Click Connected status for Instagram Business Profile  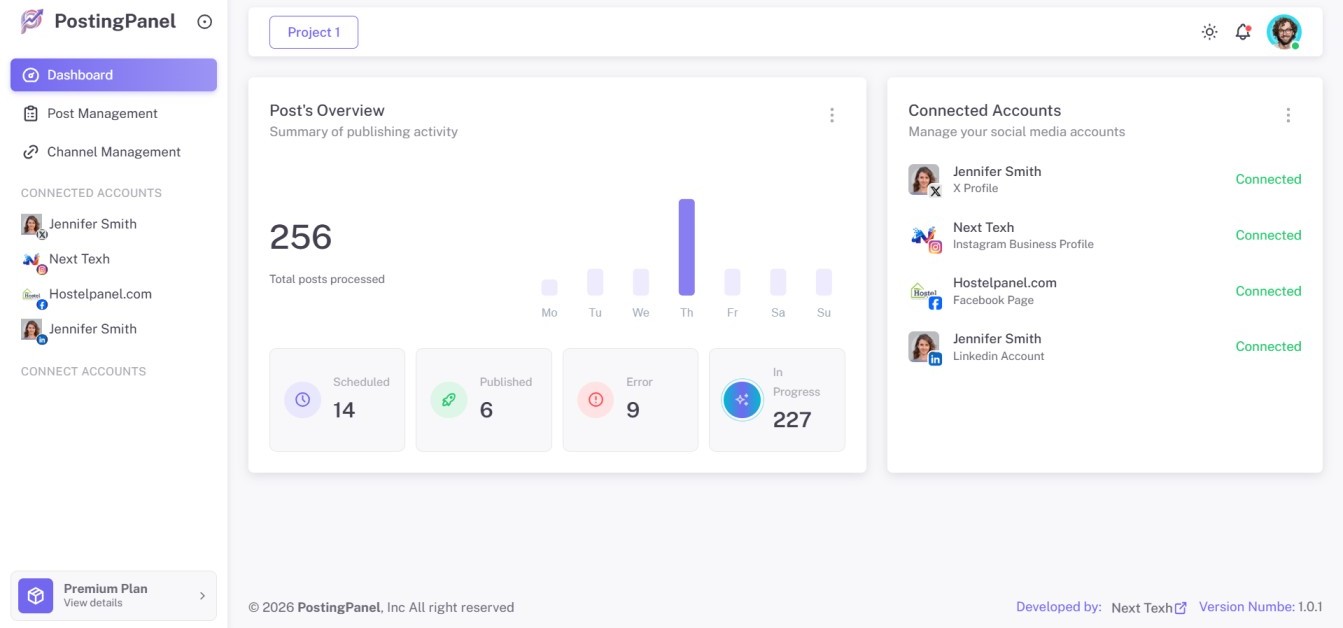click(x=1268, y=235)
